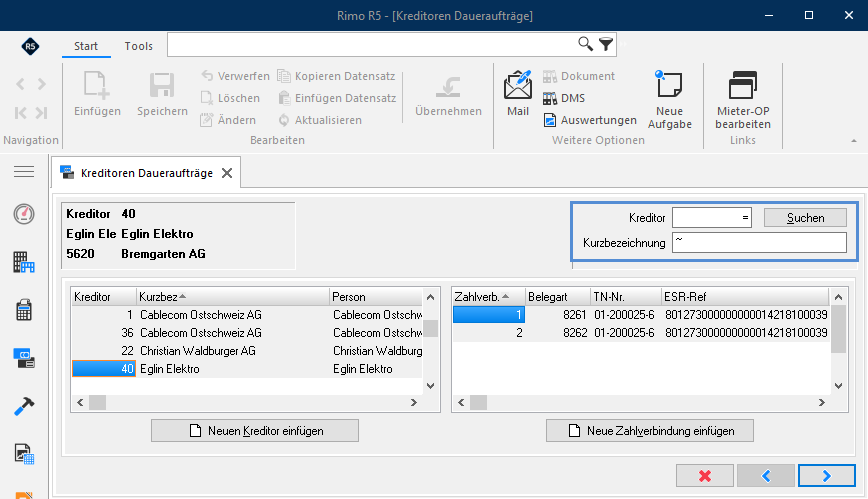Go to next record navigation arrow
The height and width of the screenshot is (499, 868).
click(42, 84)
